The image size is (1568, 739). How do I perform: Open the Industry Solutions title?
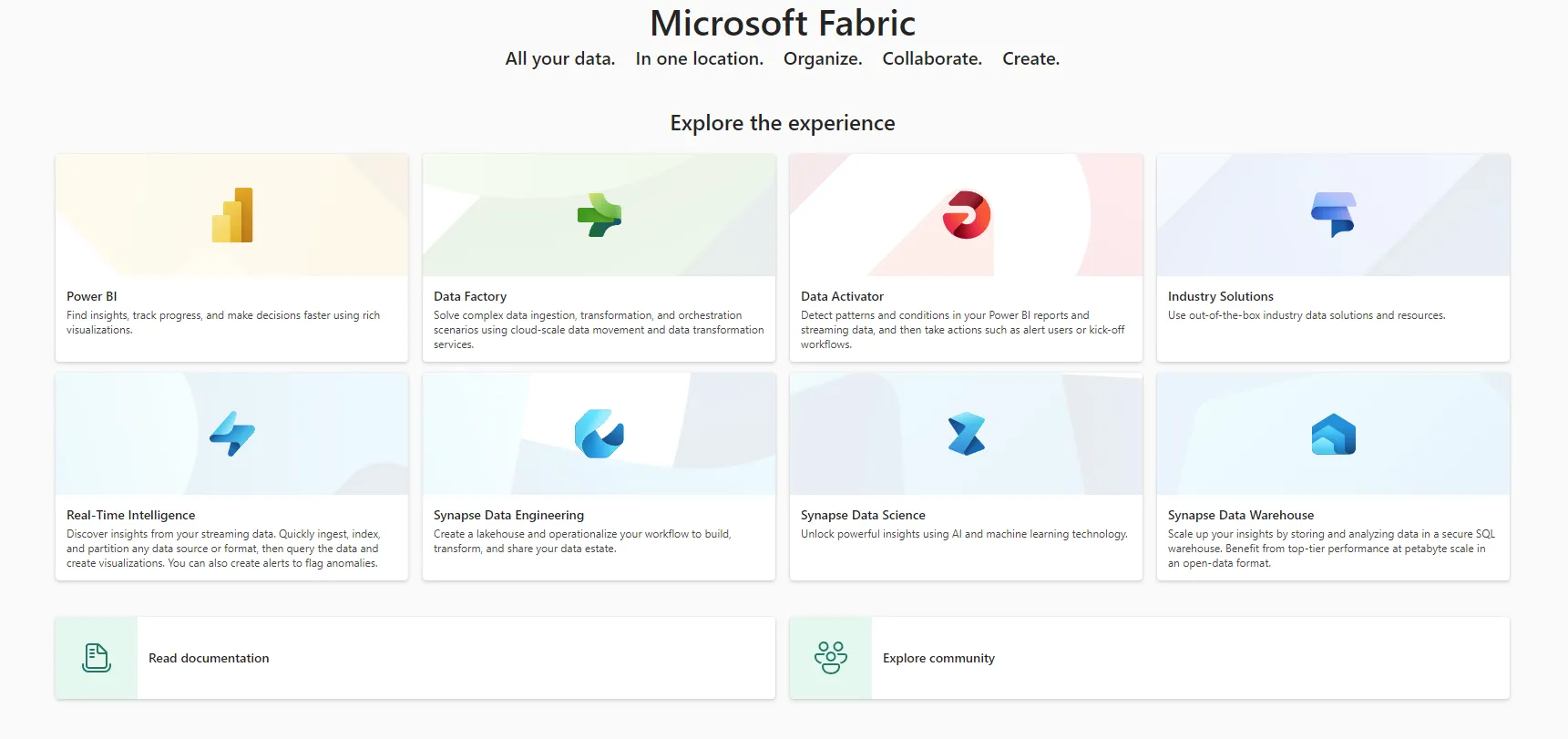(1221, 296)
